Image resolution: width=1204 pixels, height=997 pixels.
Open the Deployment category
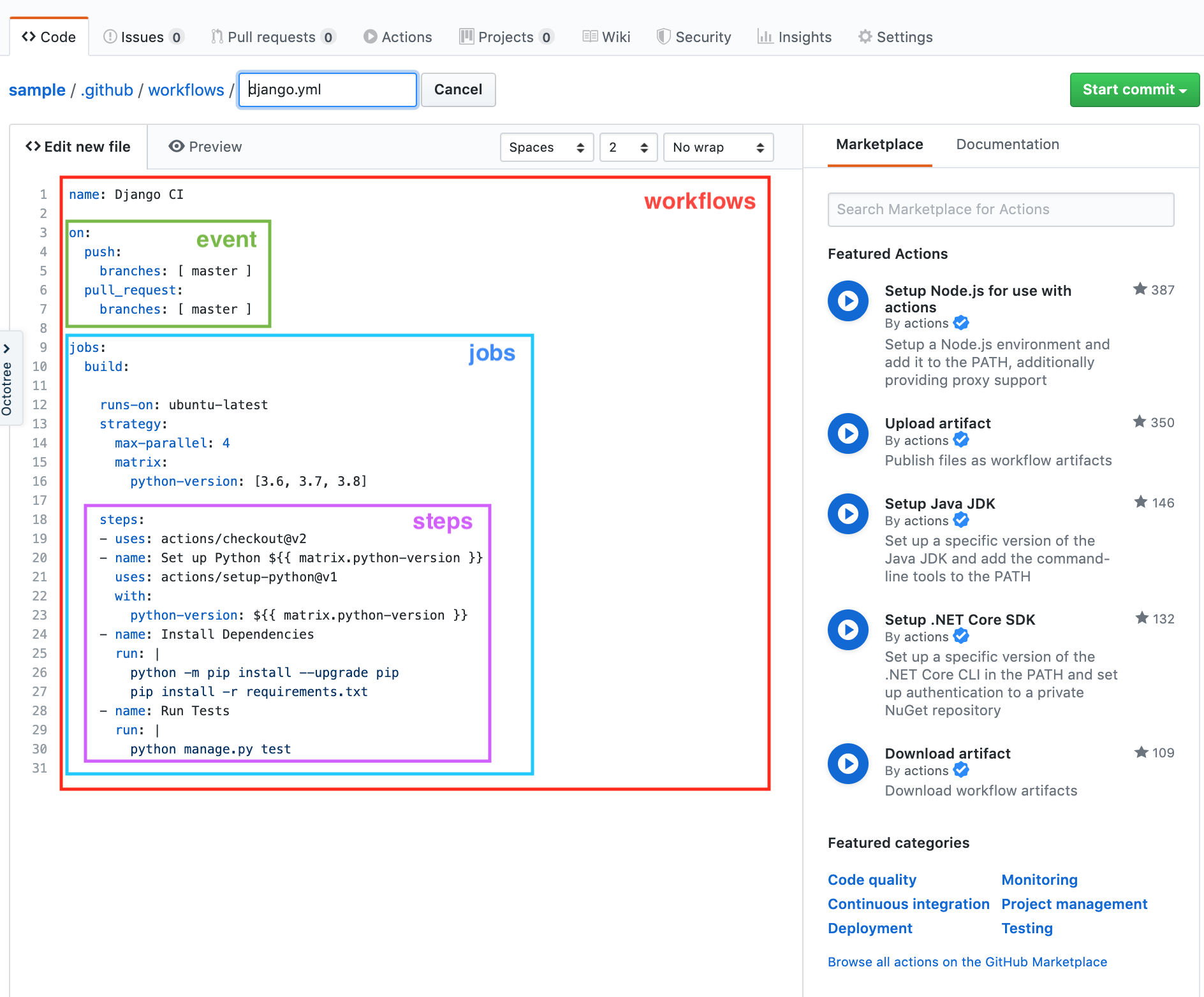point(870,928)
